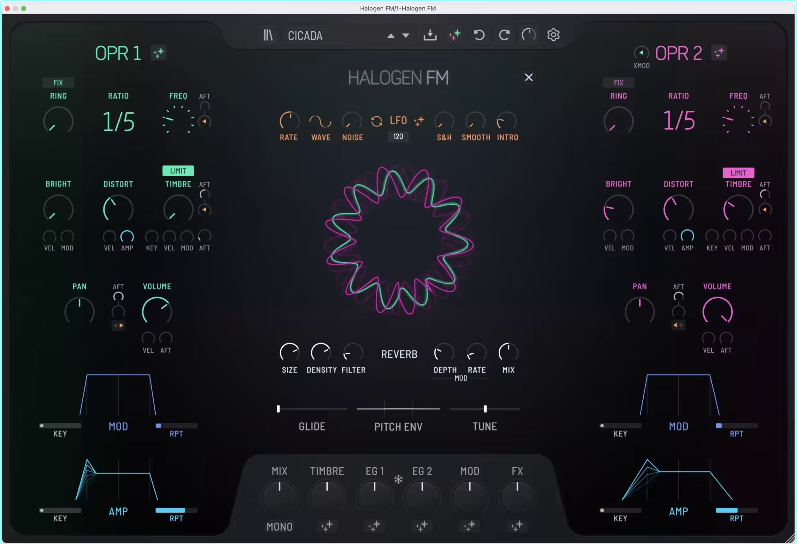Click the LFO tempo value 120
The width and height of the screenshot is (797, 544).
[x=398, y=136]
